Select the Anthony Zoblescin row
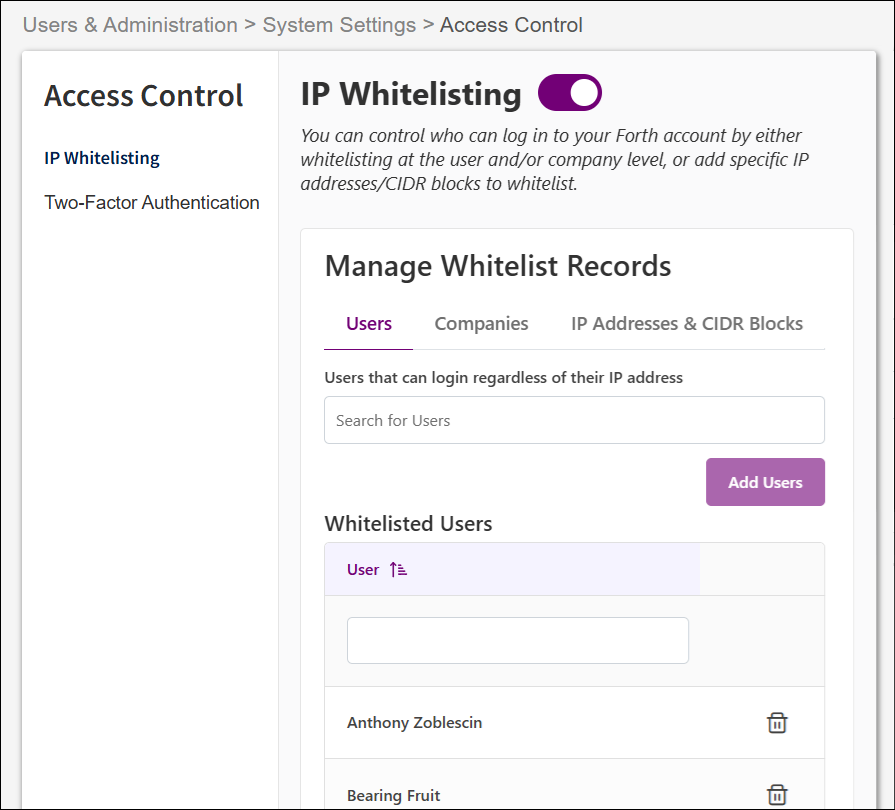 point(574,723)
